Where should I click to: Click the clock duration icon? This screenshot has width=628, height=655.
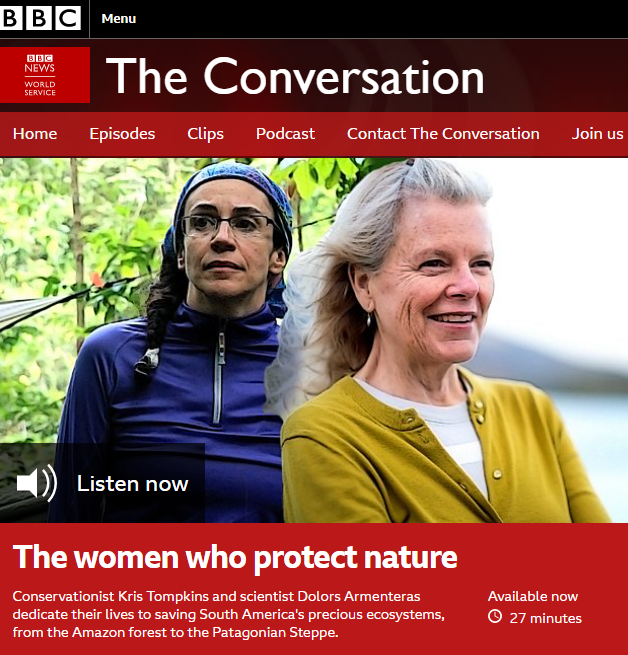[495, 617]
